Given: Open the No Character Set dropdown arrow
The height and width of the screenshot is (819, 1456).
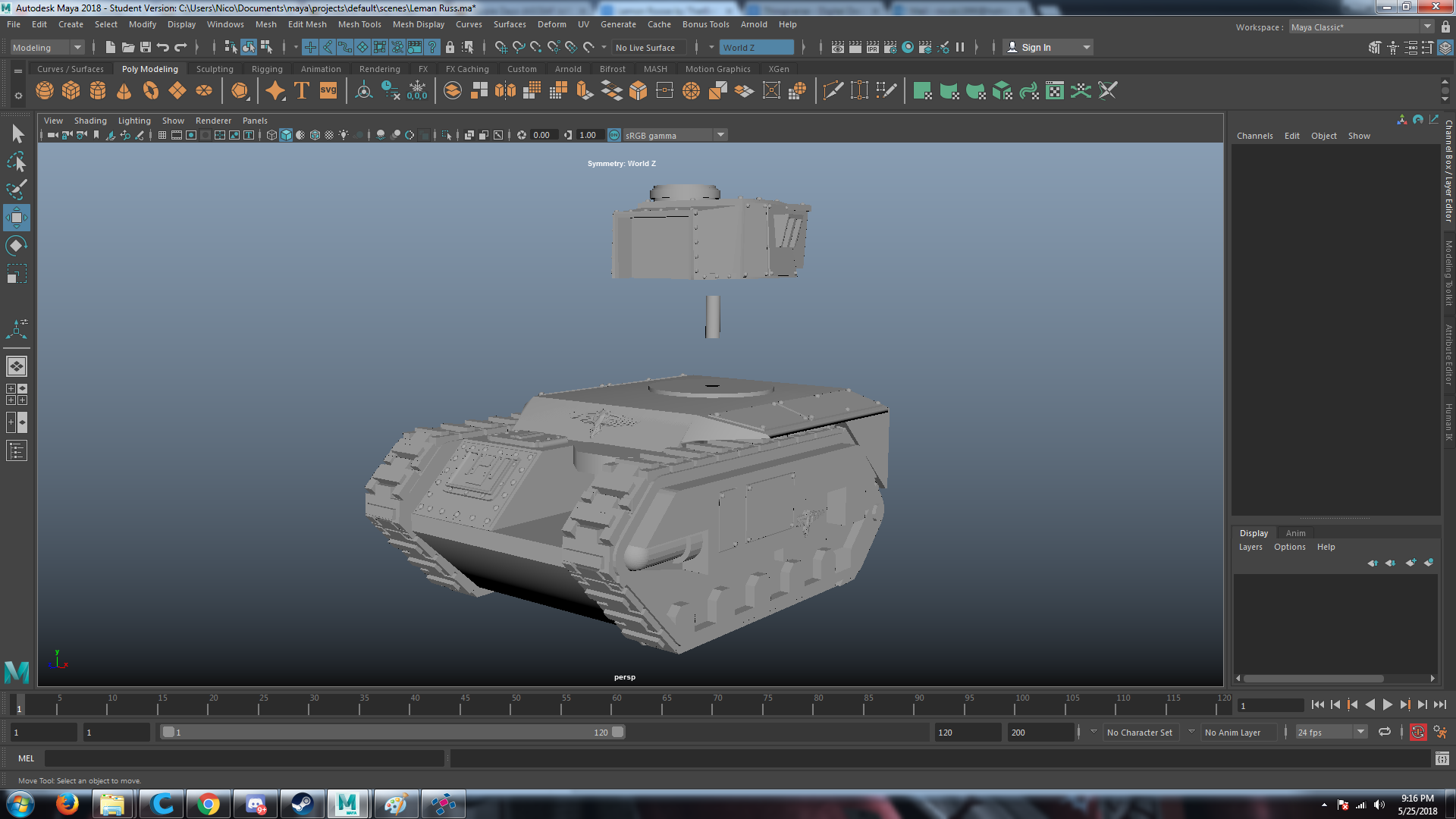Looking at the screenshot, I should pyautogui.click(x=1094, y=732).
